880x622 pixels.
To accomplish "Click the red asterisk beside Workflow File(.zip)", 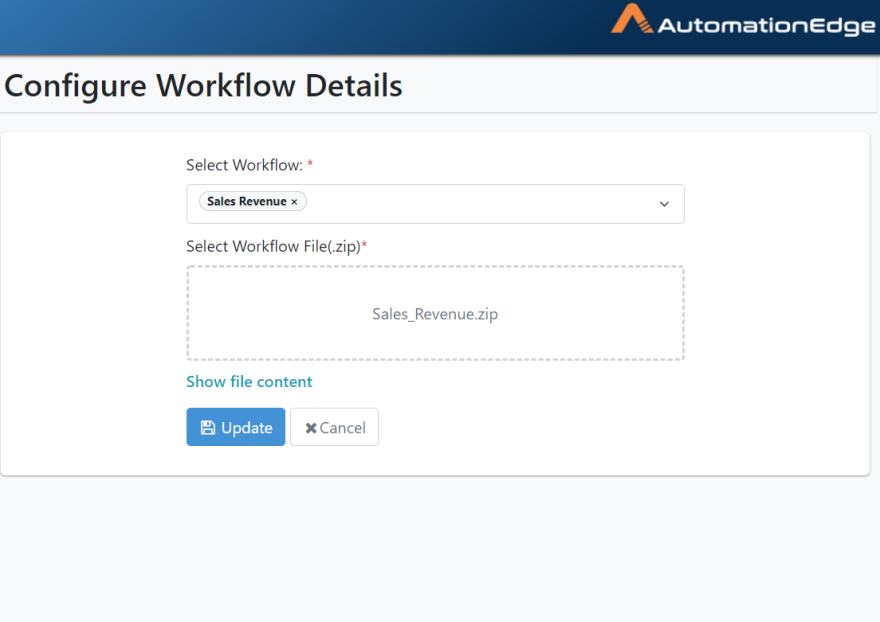I will click(364, 244).
